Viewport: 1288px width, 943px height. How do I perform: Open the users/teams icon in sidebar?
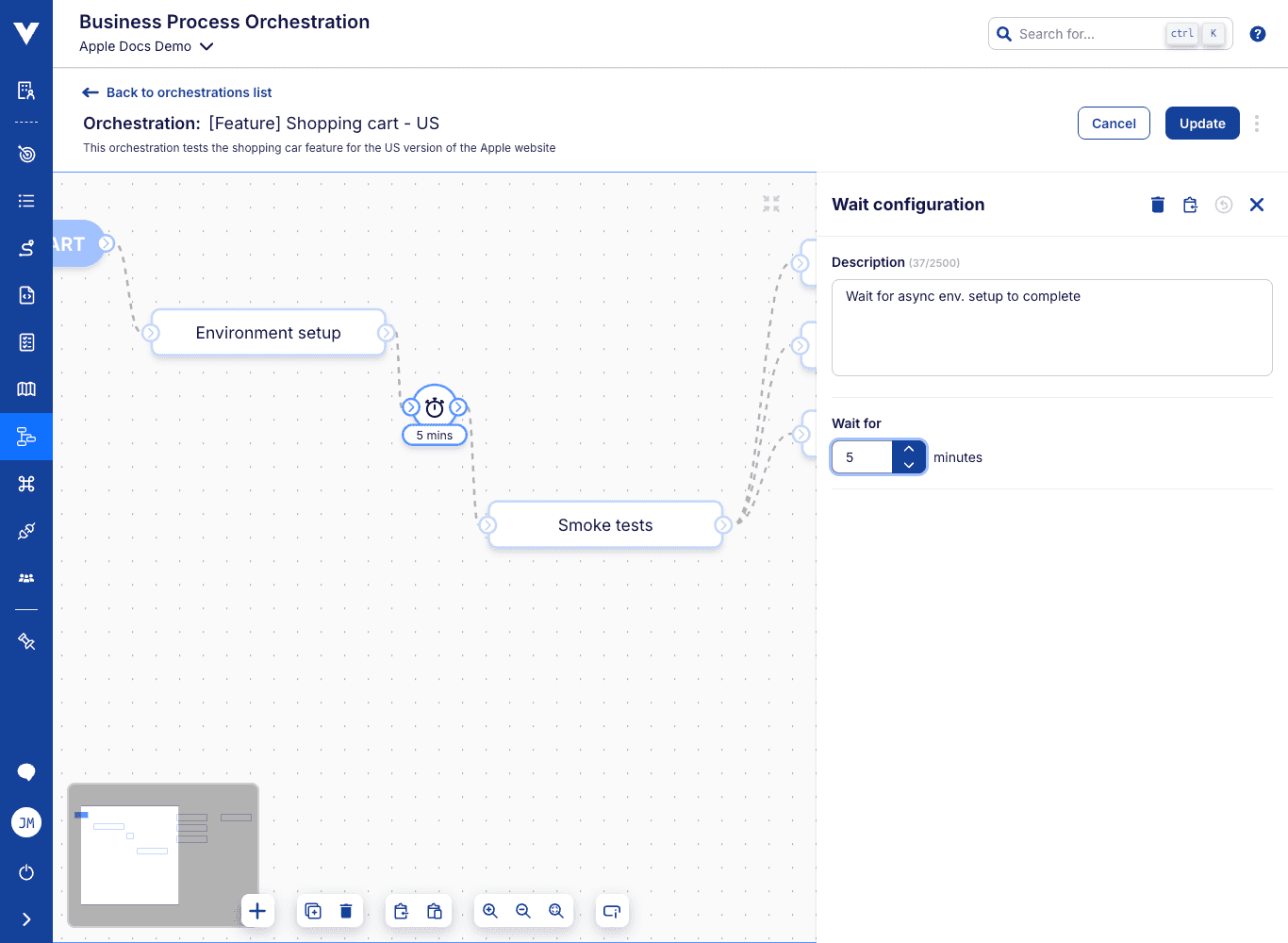[26, 578]
